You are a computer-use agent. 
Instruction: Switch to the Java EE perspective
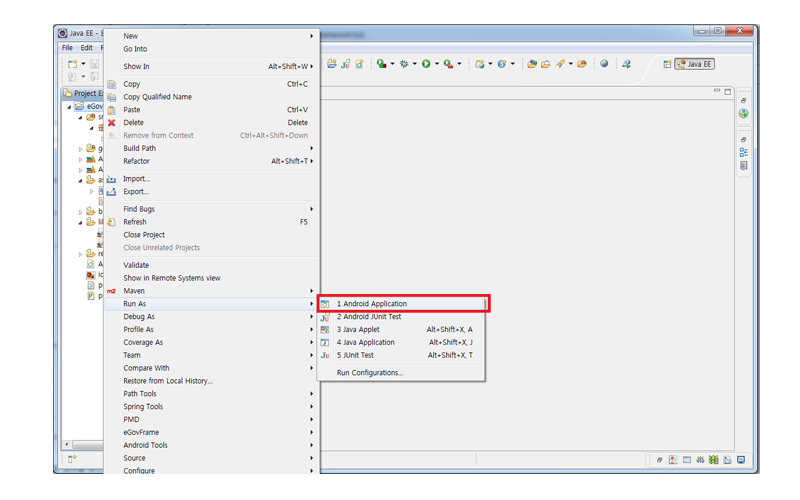pyautogui.click(x=694, y=64)
